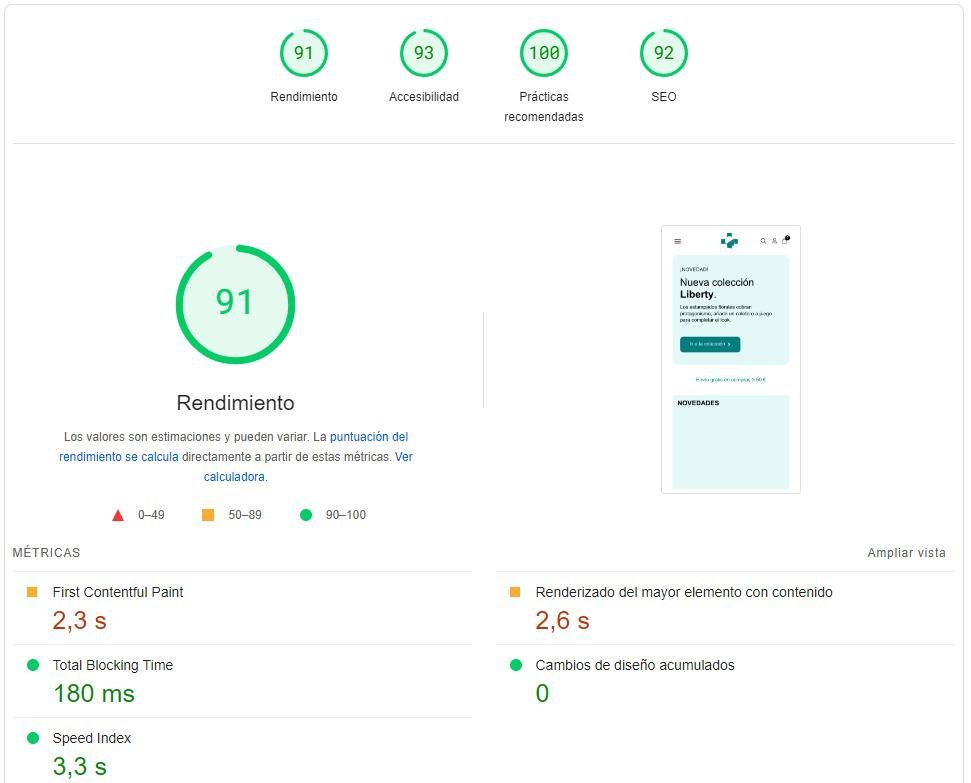Click search icon in page thumbnail
Viewport: 971px width, 783px height.
(x=764, y=241)
